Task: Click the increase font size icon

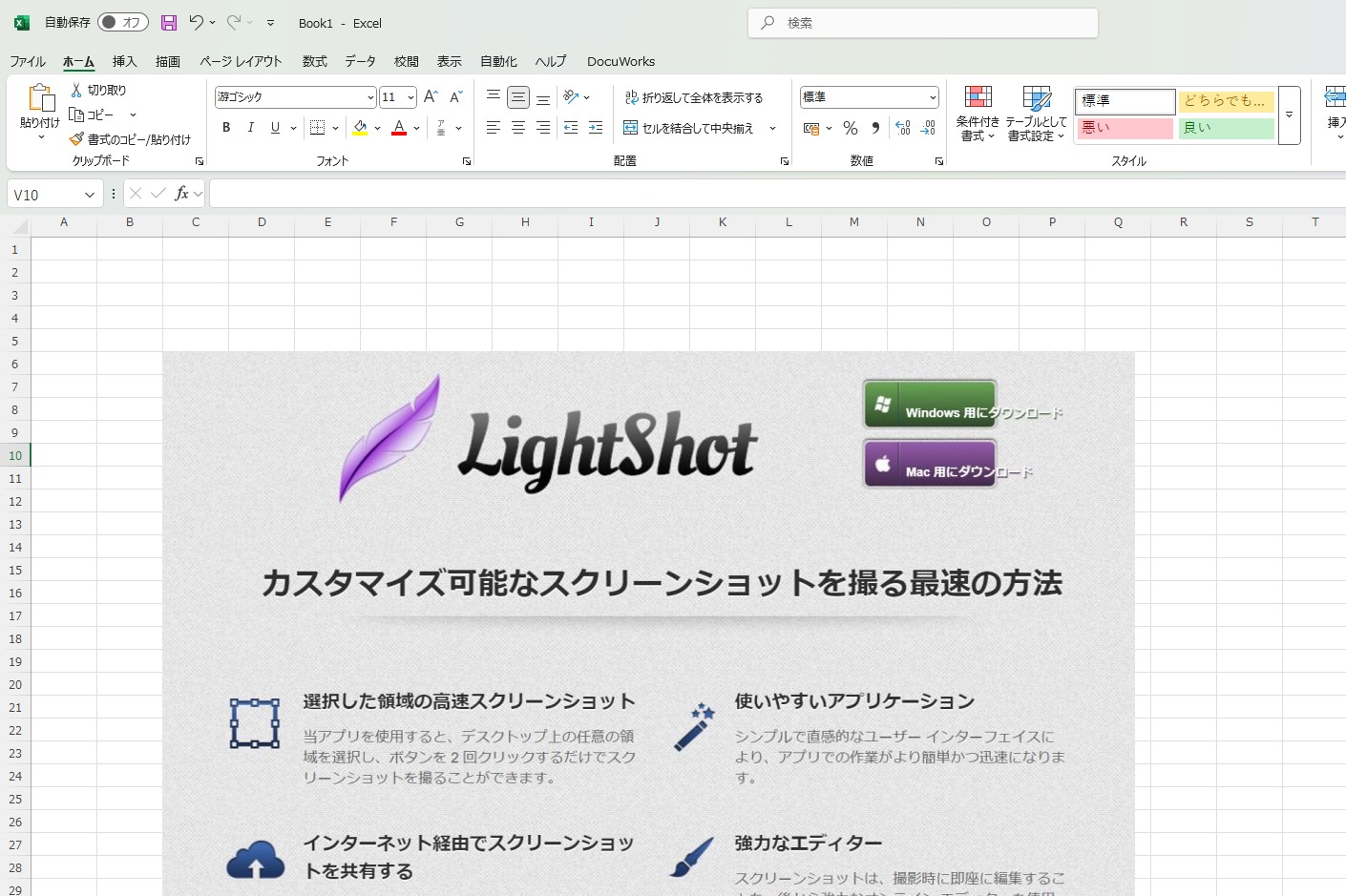Action: coord(431,96)
